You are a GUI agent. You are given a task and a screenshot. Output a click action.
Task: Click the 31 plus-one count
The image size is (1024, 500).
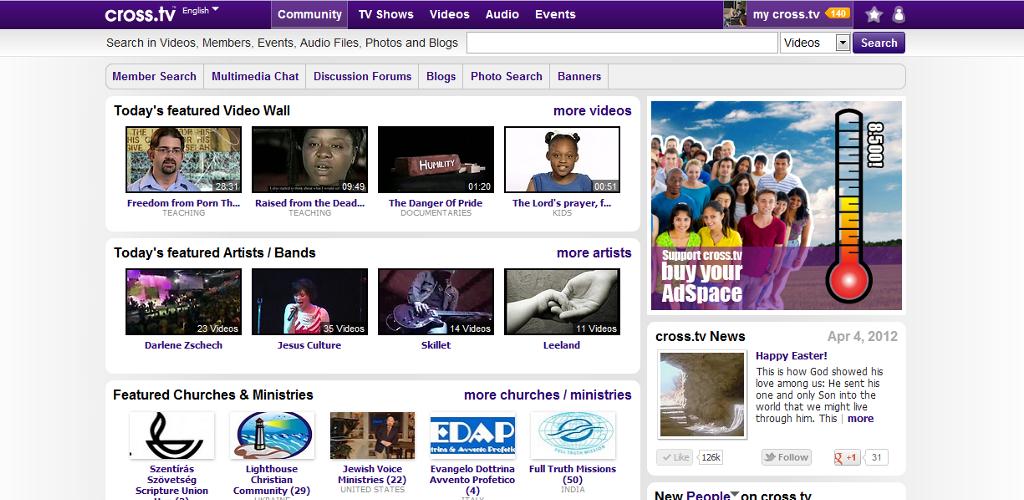pyautogui.click(x=876, y=458)
